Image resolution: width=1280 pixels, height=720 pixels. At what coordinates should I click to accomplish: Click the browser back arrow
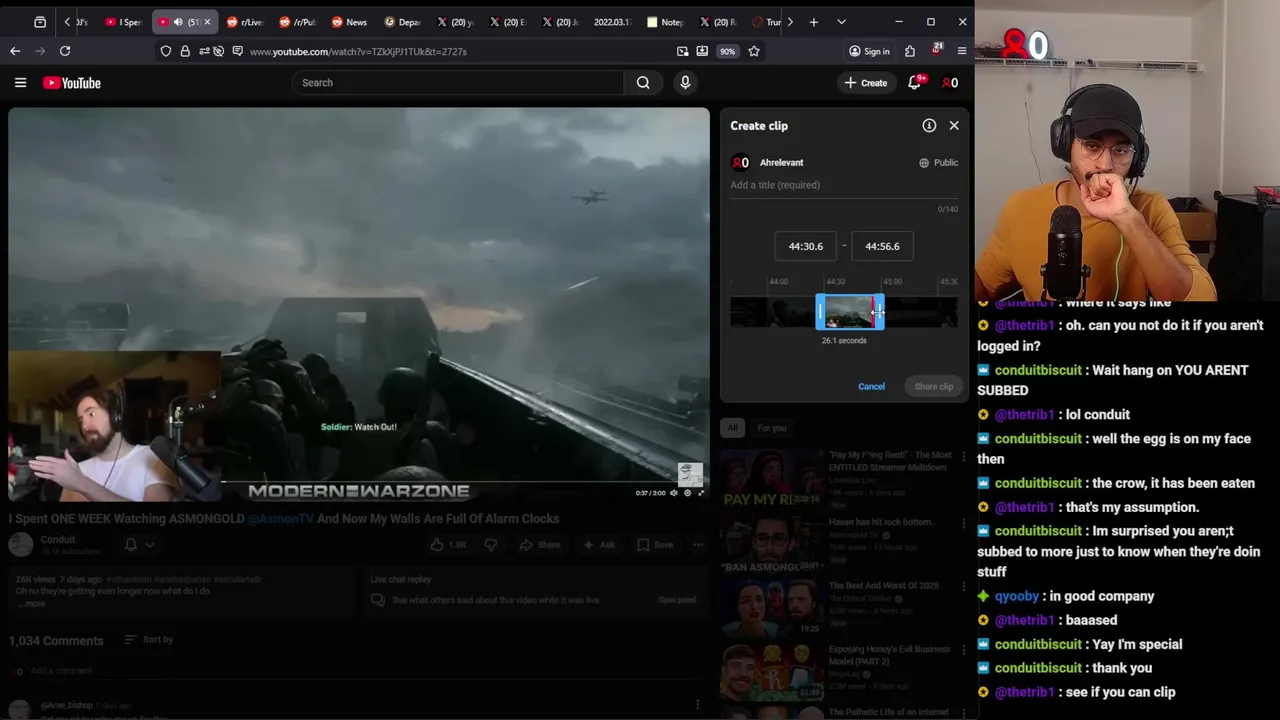pos(15,51)
